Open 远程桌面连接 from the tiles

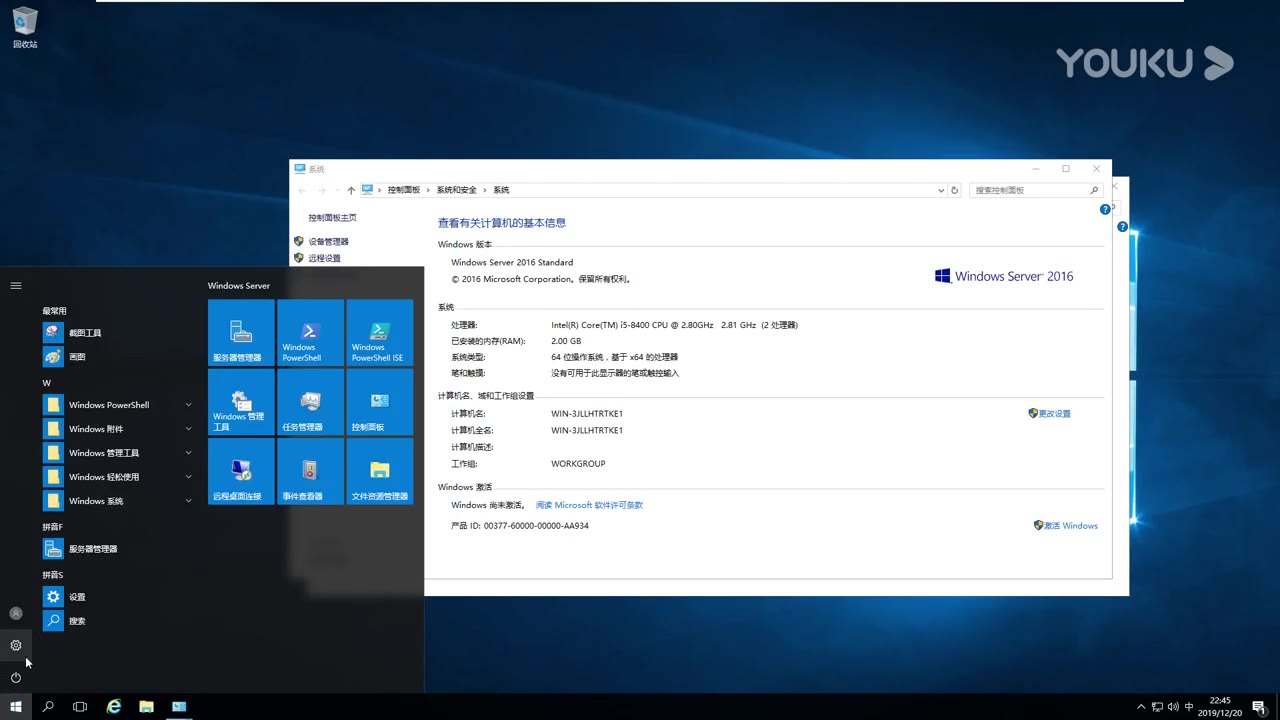coord(240,471)
